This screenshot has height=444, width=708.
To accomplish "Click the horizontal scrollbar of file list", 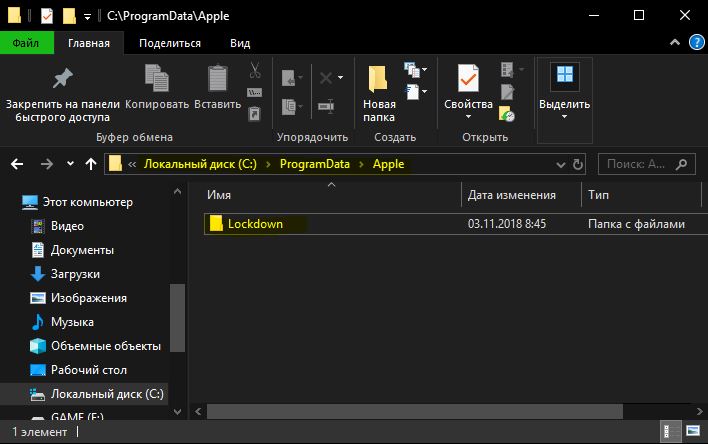I will click(415, 411).
